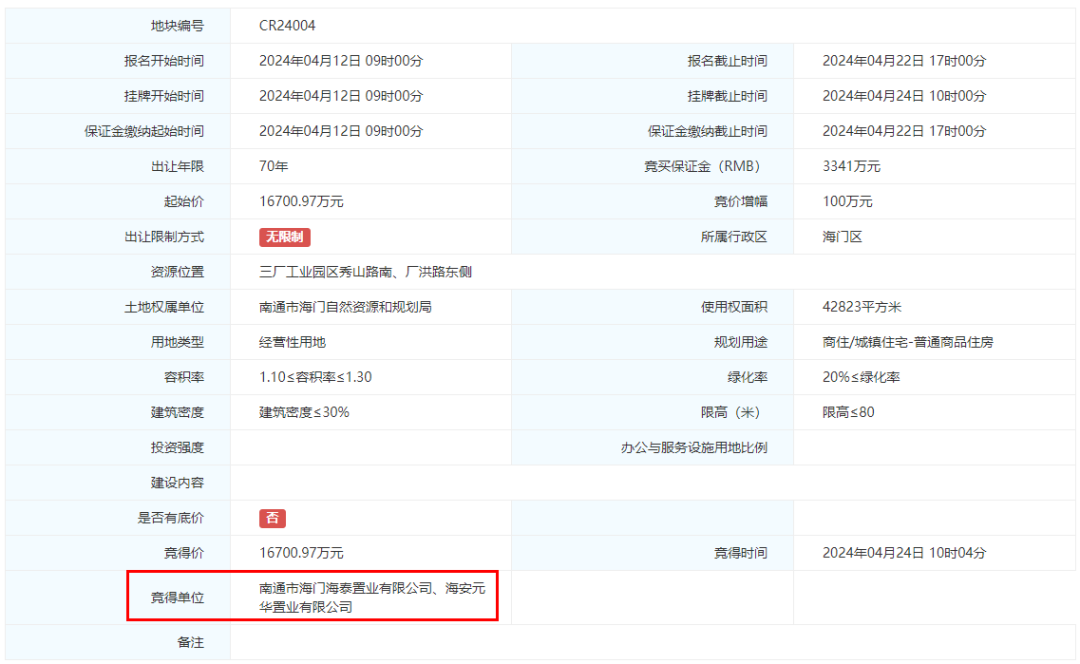1080x664 pixels.
Task: Click the 所属行政区 value 海门区
Action: [x=842, y=236]
